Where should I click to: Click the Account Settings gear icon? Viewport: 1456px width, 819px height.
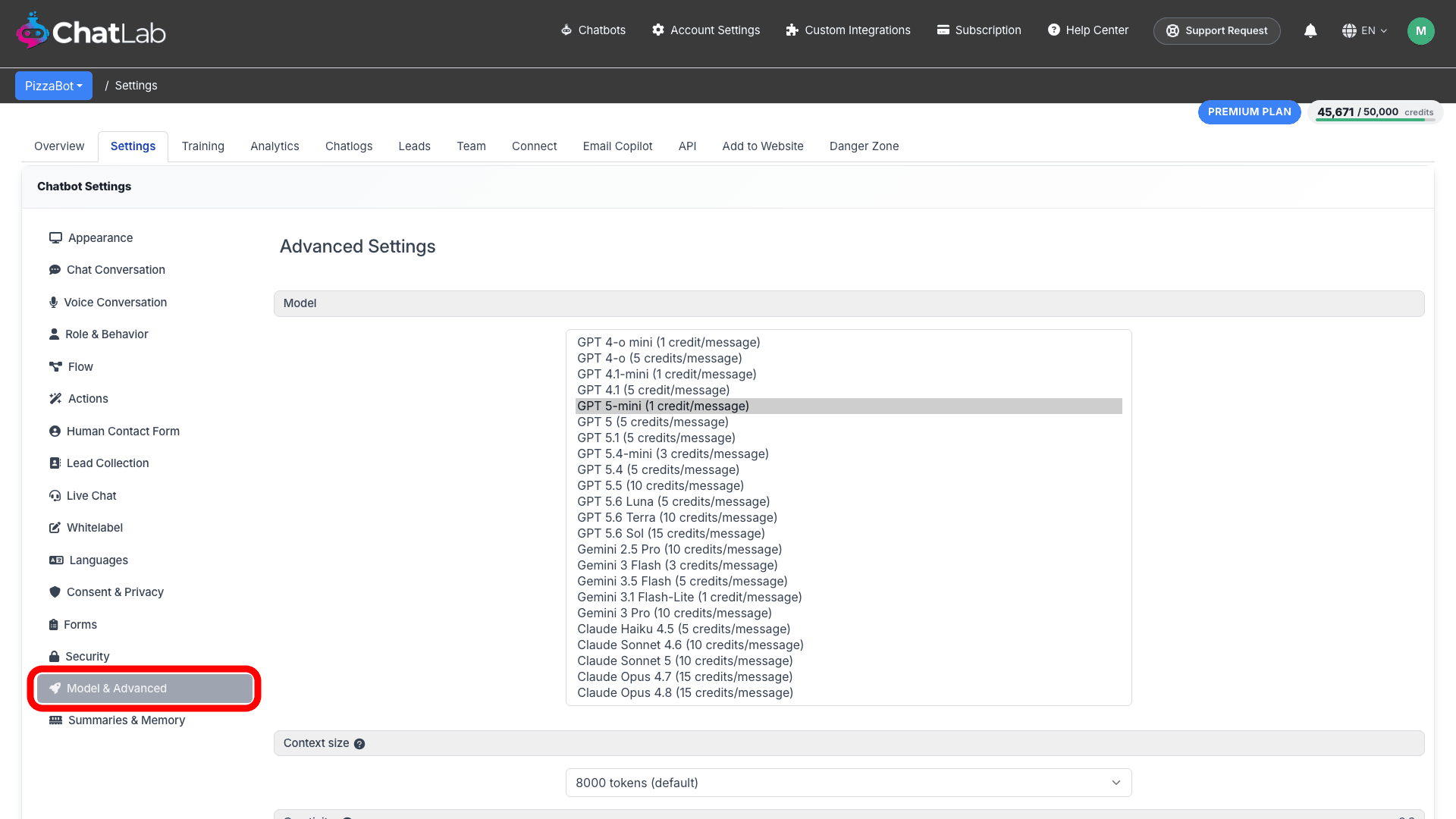pos(658,30)
